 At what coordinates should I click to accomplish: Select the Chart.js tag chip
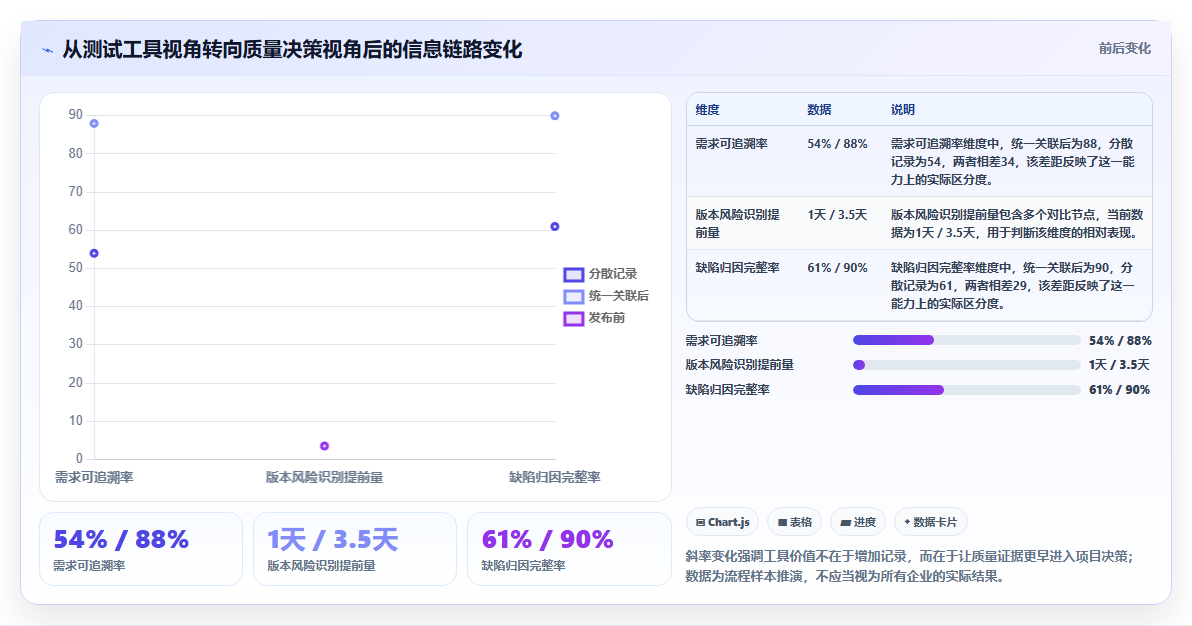pos(722,522)
